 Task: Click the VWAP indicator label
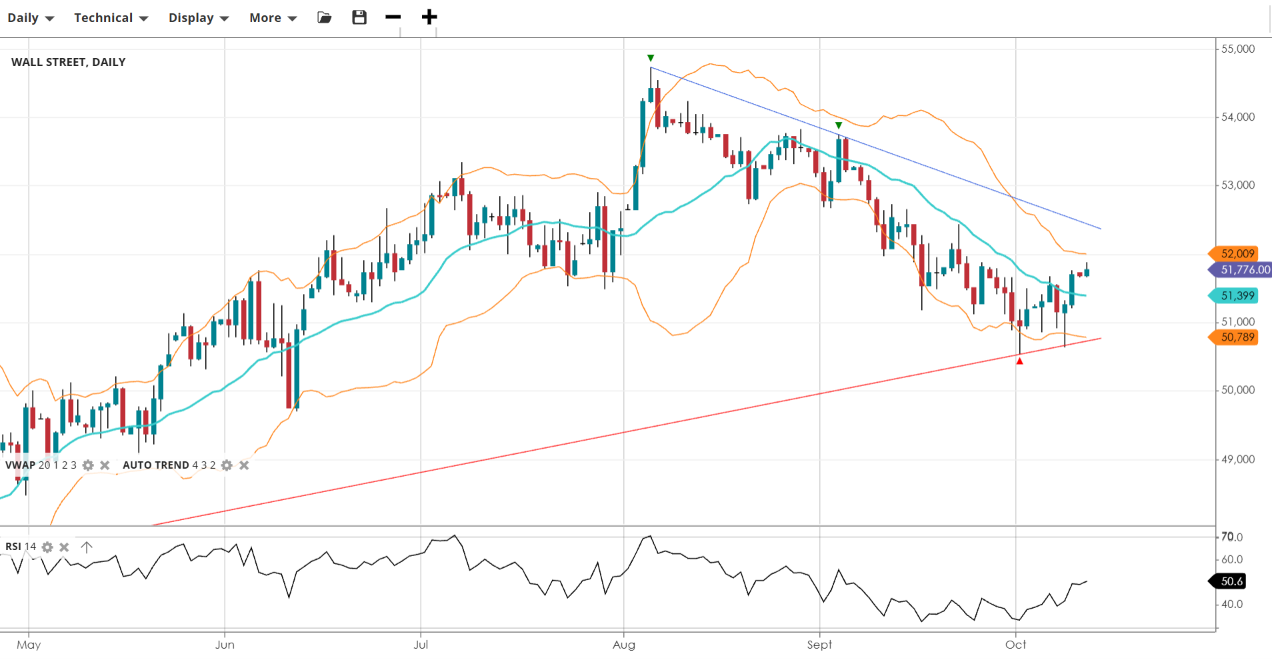20,465
